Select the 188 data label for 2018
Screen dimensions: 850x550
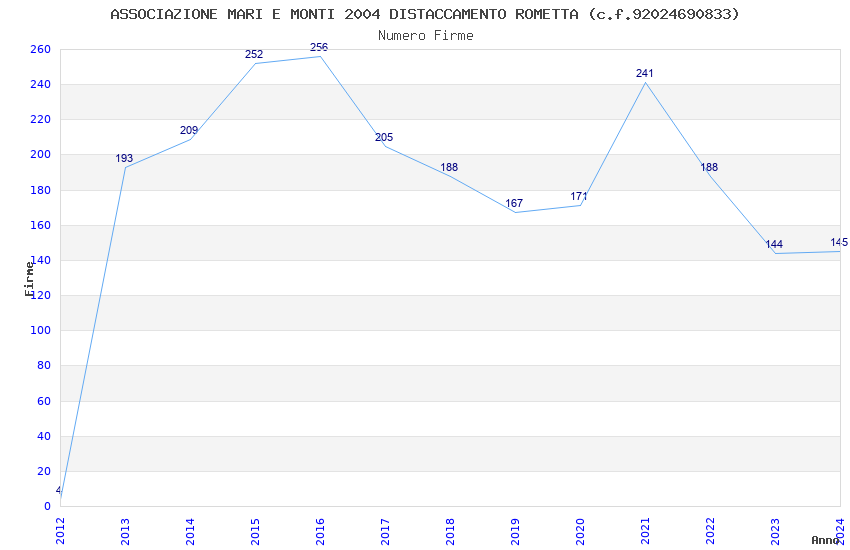[x=449, y=167]
